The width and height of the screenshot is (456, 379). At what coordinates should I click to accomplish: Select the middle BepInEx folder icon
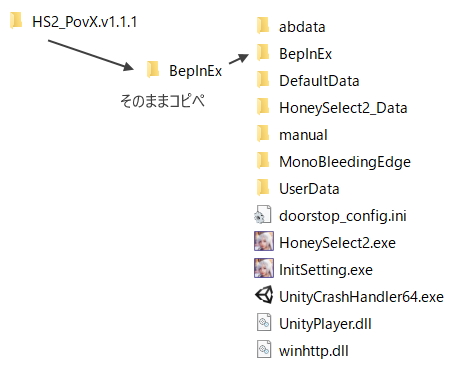tap(153, 69)
